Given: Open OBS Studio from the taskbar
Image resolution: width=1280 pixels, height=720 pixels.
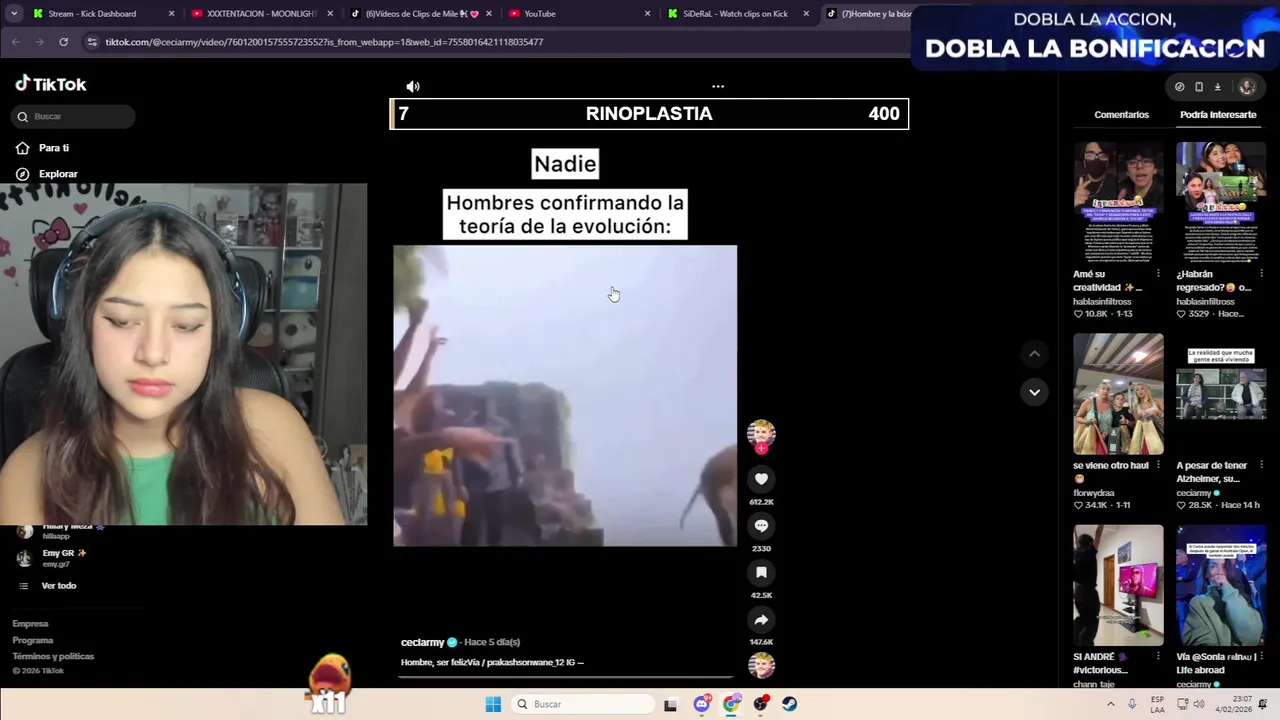Looking at the screenshot, I should [761, 704].
